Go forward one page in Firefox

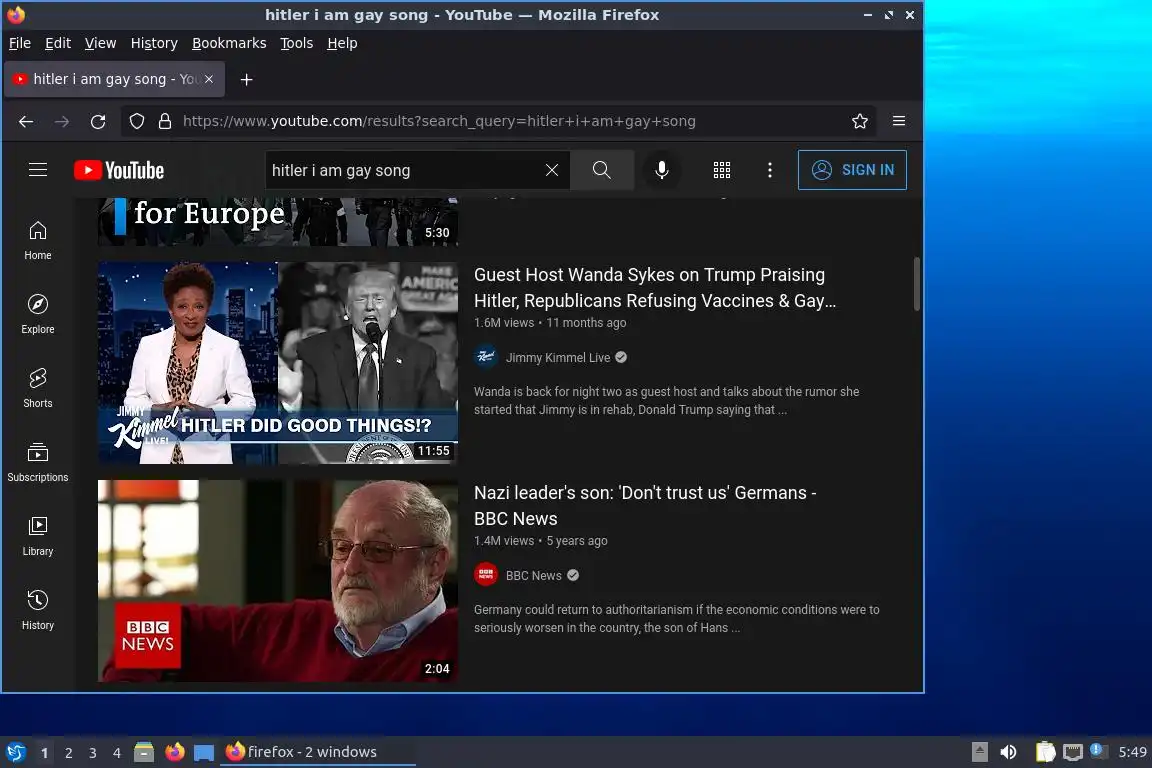click(x=62, y=121)
